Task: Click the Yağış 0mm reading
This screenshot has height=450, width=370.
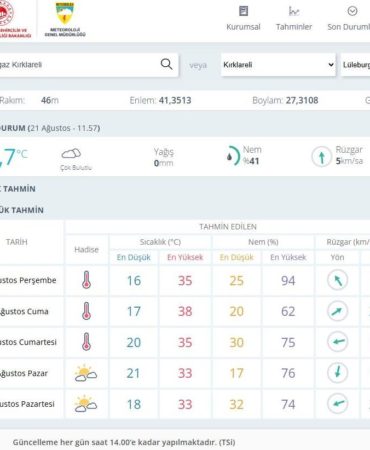Action: (x=164, y=157)
